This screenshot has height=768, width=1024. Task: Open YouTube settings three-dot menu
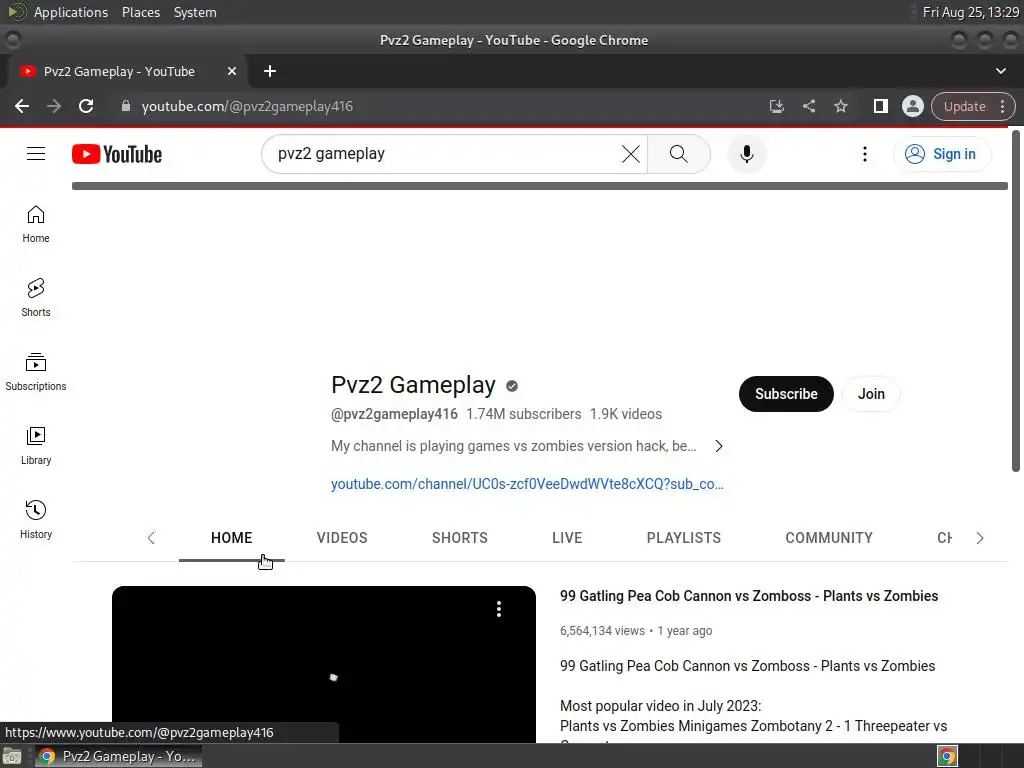[865, 154]
